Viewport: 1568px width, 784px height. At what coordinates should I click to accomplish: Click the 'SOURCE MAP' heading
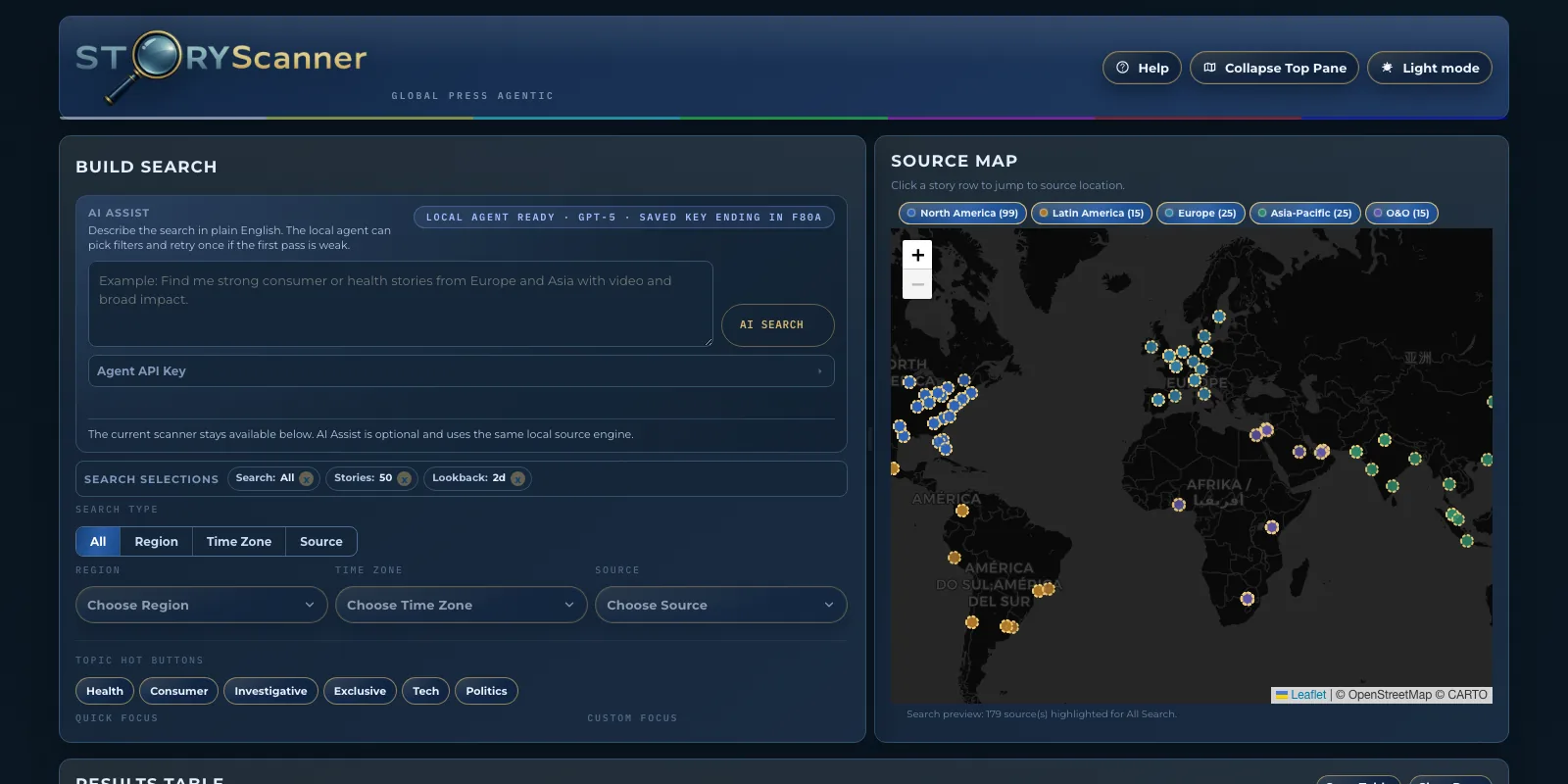point(954,161)
